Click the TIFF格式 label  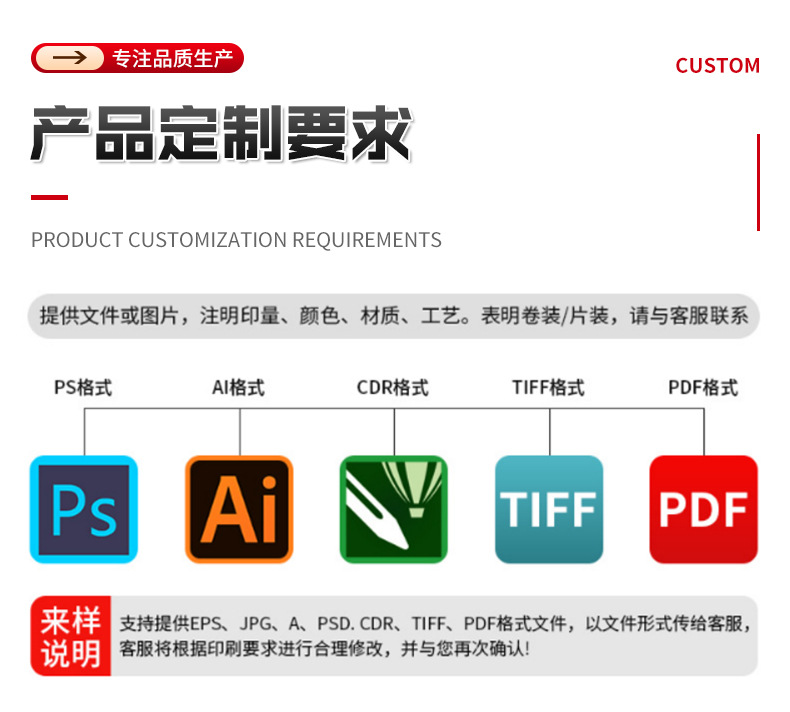tap(549, 387)
